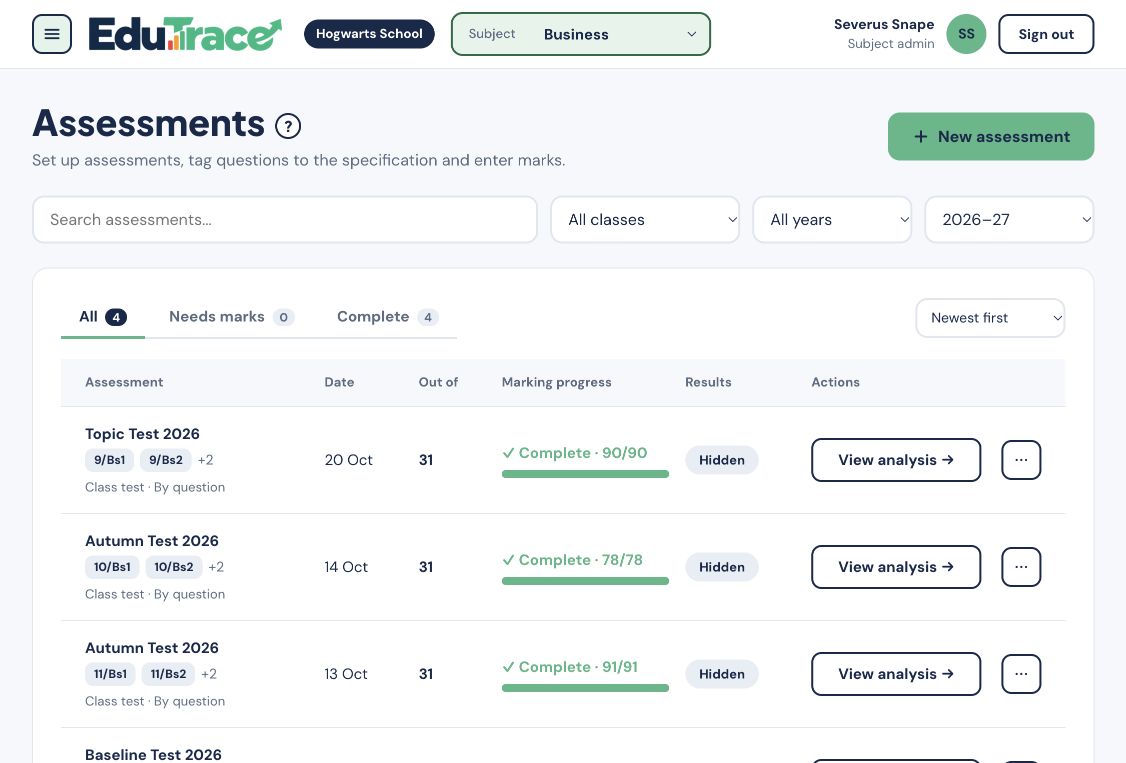Click the 10/Bs1 class tag

coord(112,567)
